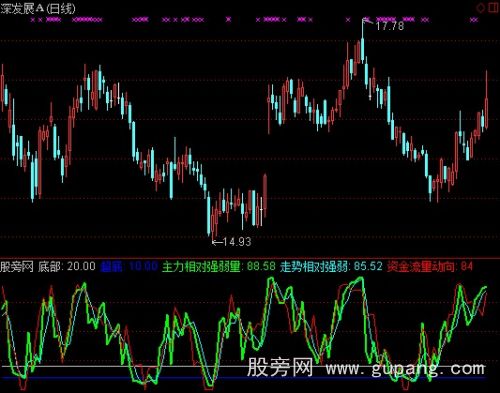Click the 17.78 high price label
The width and height of the screenshot is (500, 393).
[x=390, y=26]
